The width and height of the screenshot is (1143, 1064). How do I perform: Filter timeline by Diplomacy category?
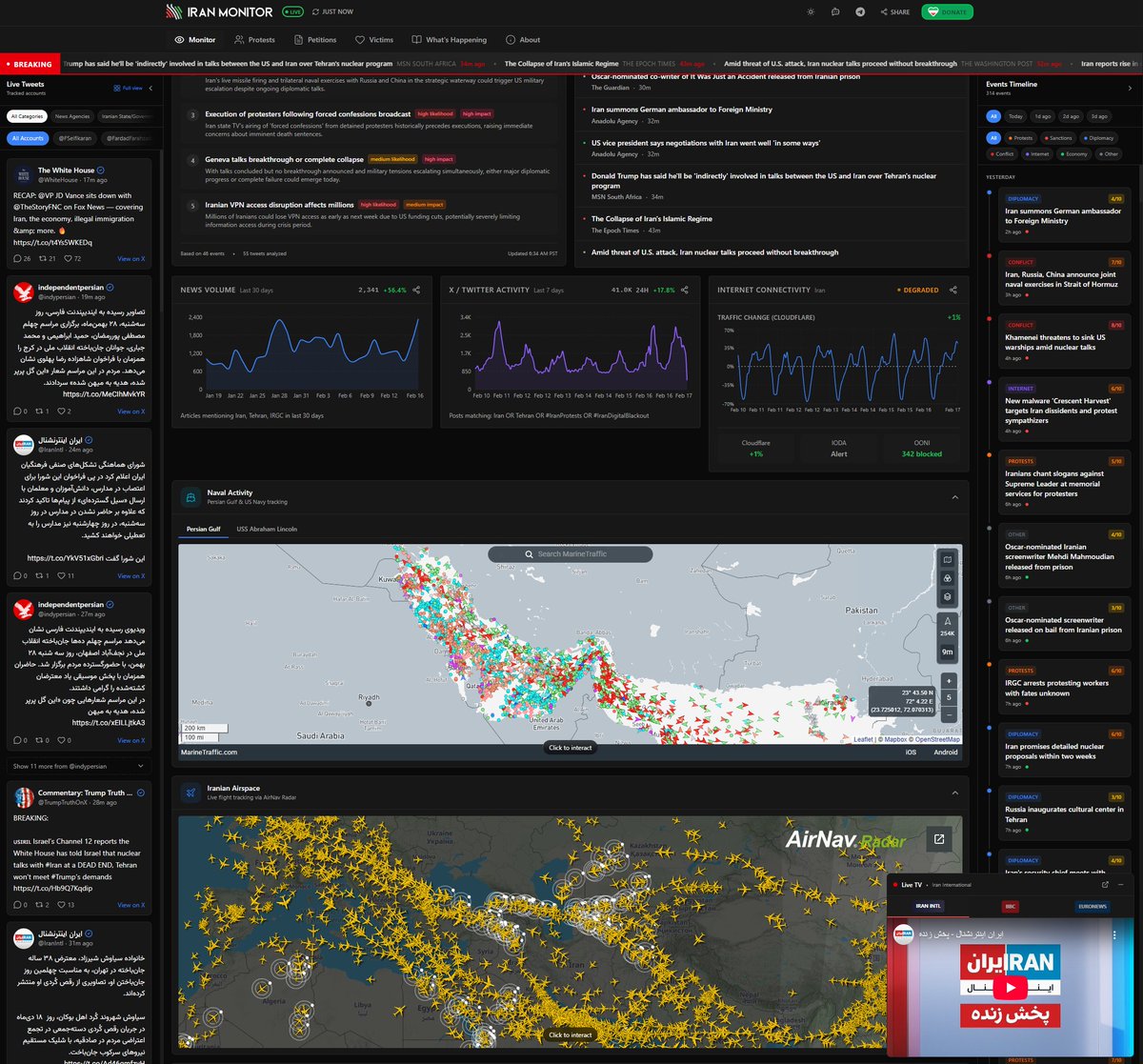pos(1097,138)
